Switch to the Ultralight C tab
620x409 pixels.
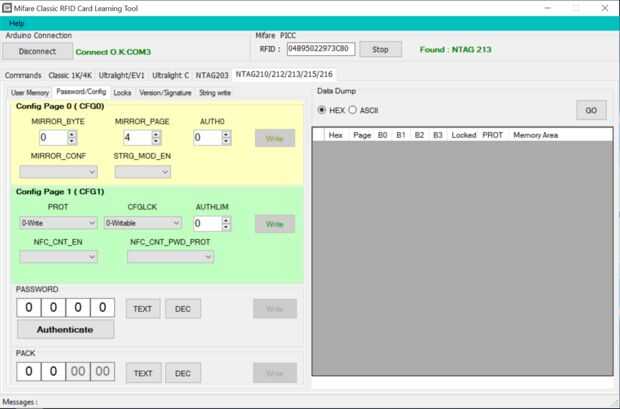[x=170, y=75]
